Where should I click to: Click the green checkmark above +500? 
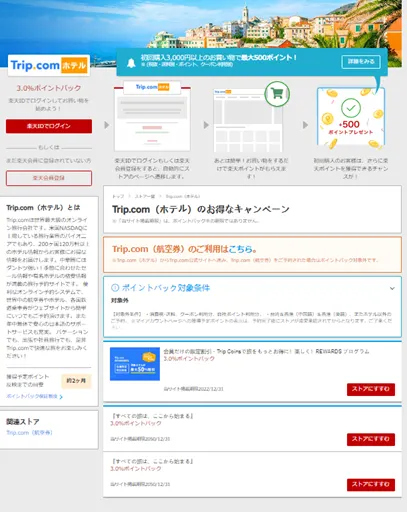tap(351, 108)
